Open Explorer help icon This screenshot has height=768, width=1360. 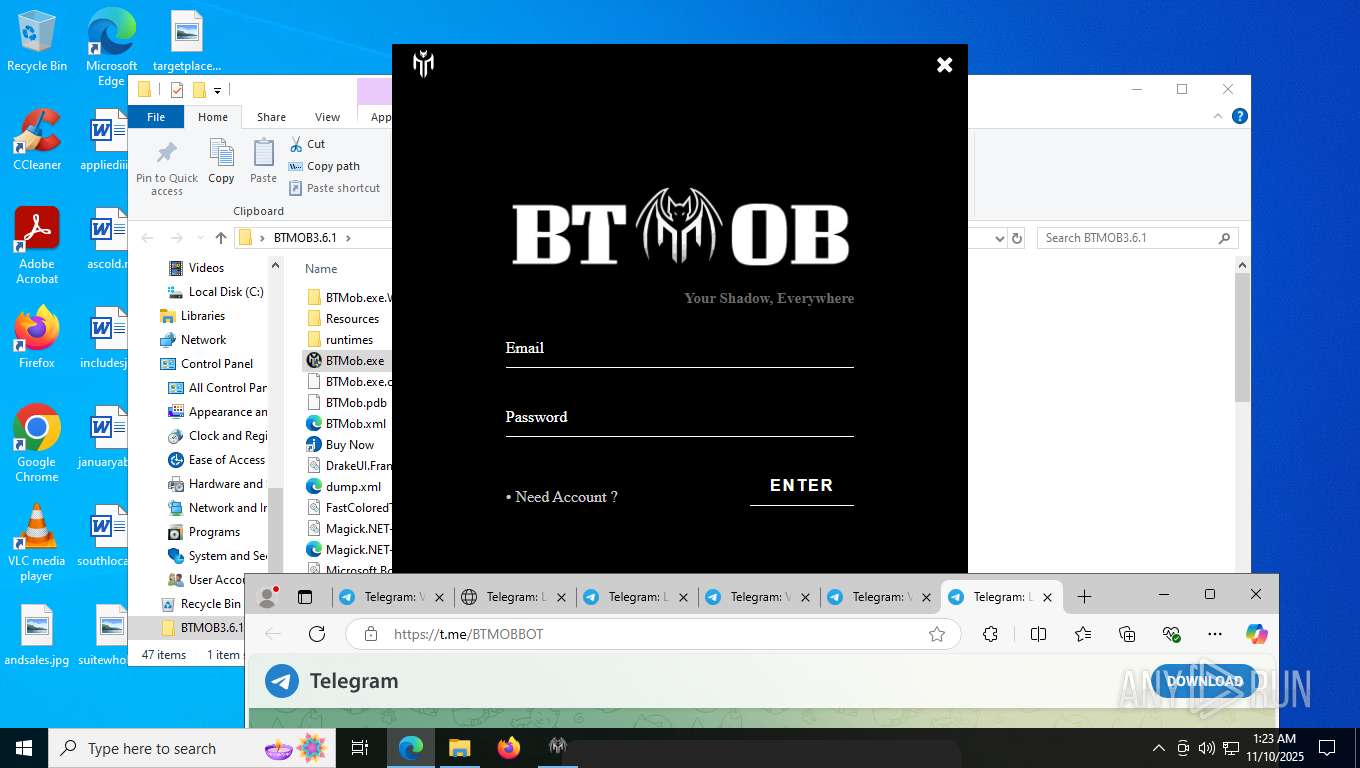click(x=1240, y=117)
